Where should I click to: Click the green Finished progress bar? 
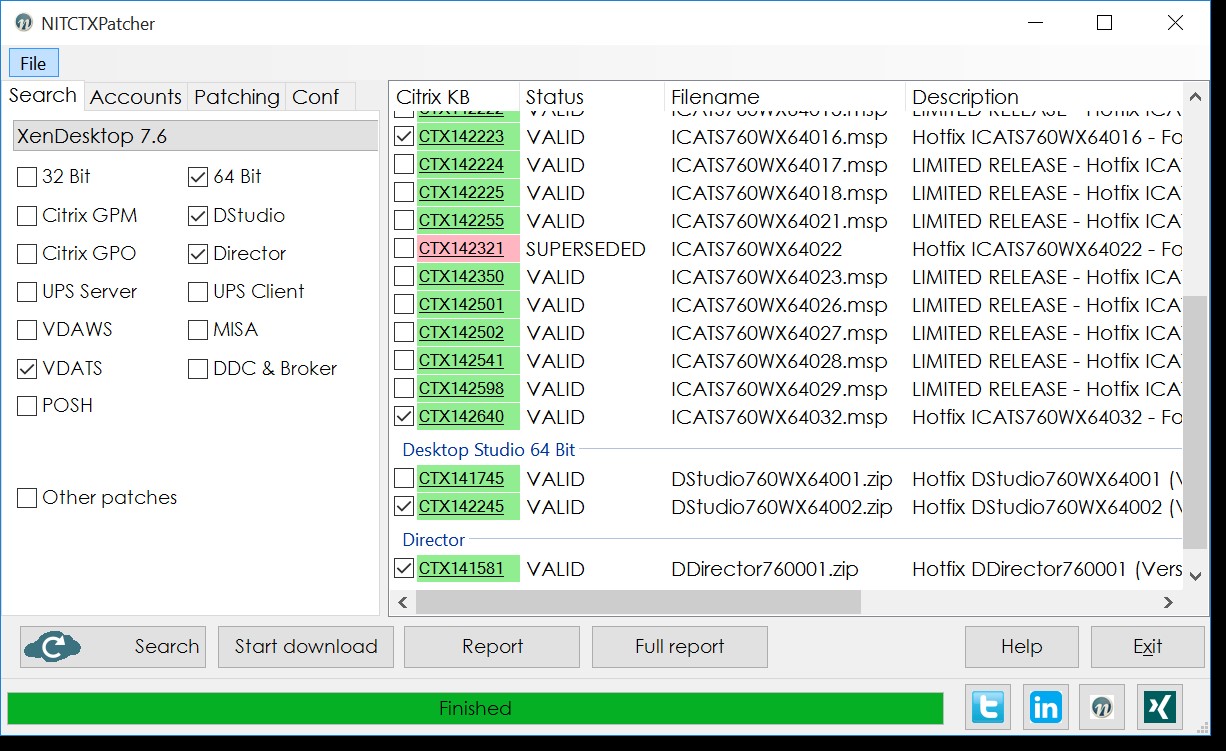pos(475,709)
